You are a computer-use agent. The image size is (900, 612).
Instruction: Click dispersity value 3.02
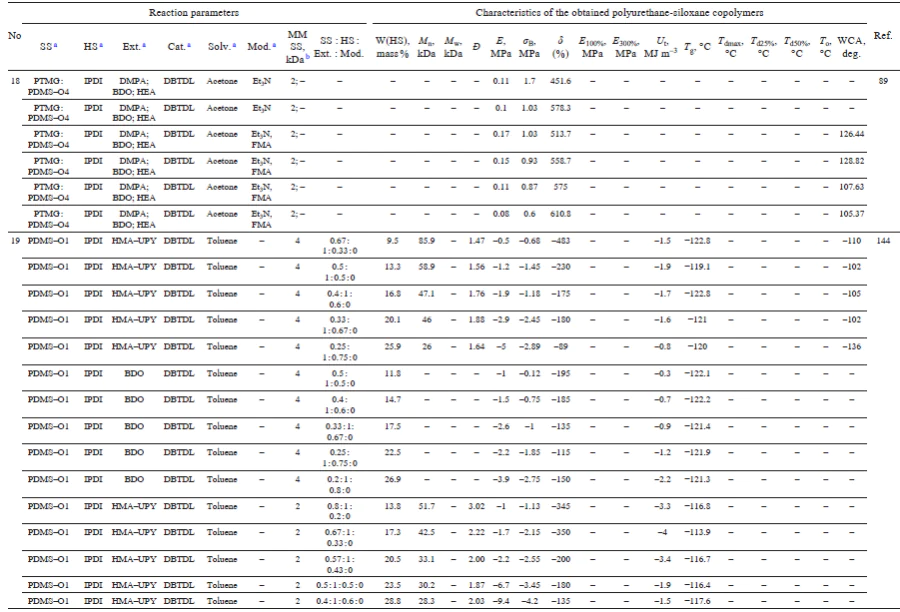pos(476,506)
